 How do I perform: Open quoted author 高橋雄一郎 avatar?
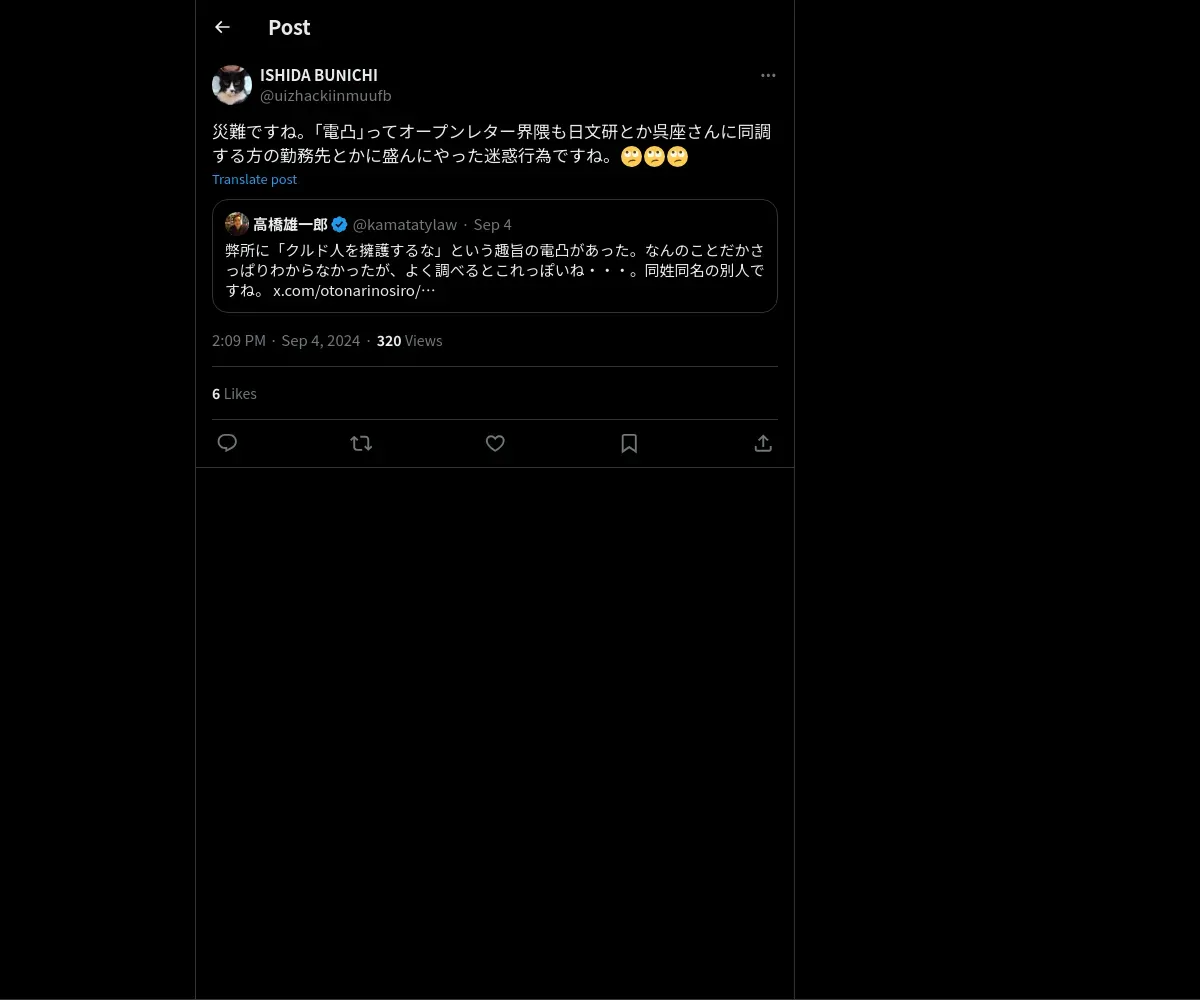pos(237,224)
